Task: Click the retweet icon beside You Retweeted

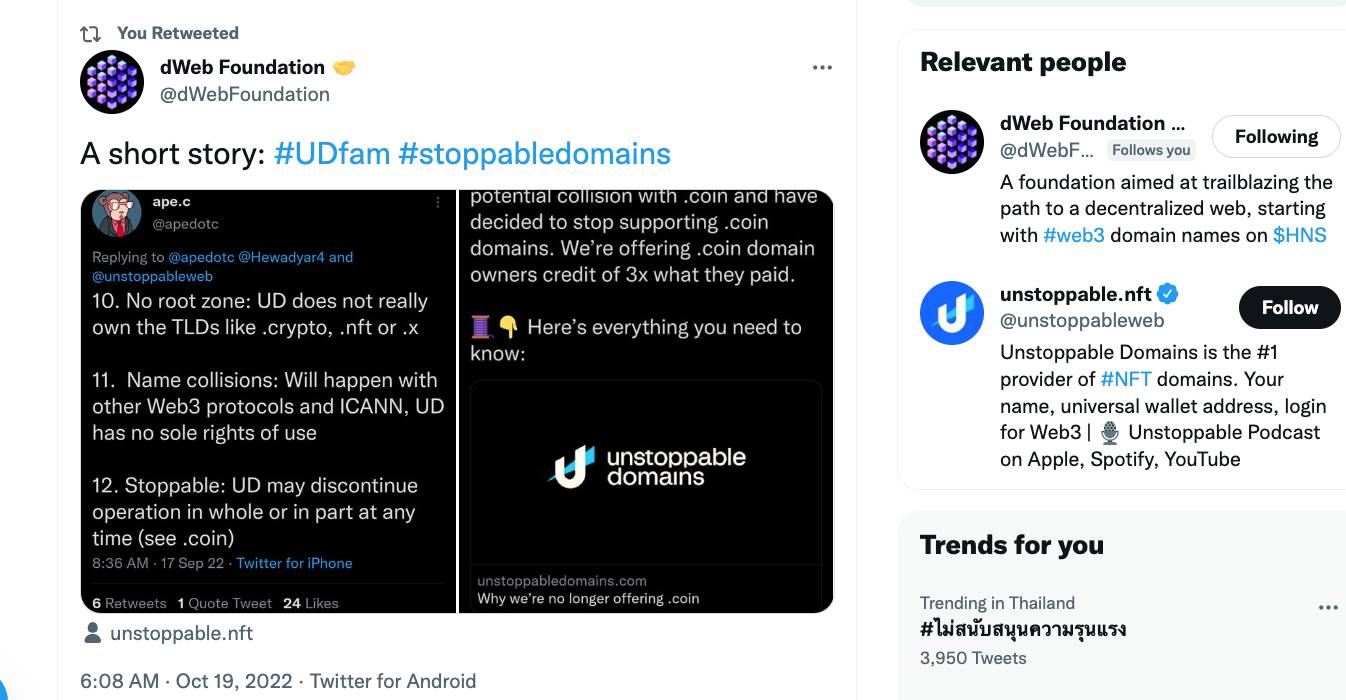Action: 91,34
